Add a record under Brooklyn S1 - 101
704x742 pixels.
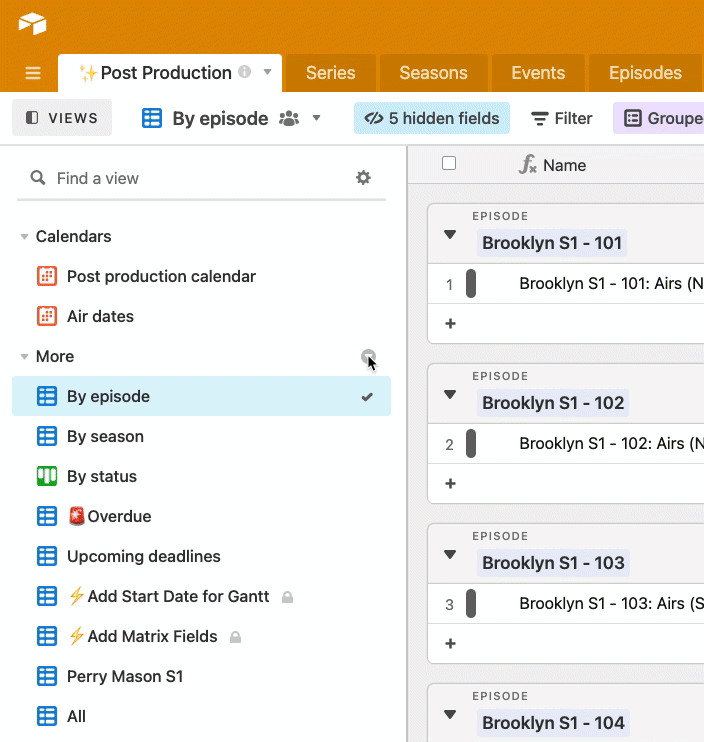tap(450, 324)
